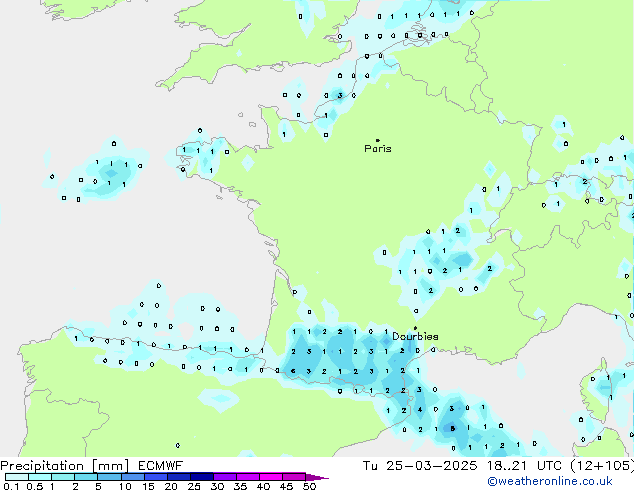Click legend value 50
The image size is (634, 490).
tap(309, 486)
